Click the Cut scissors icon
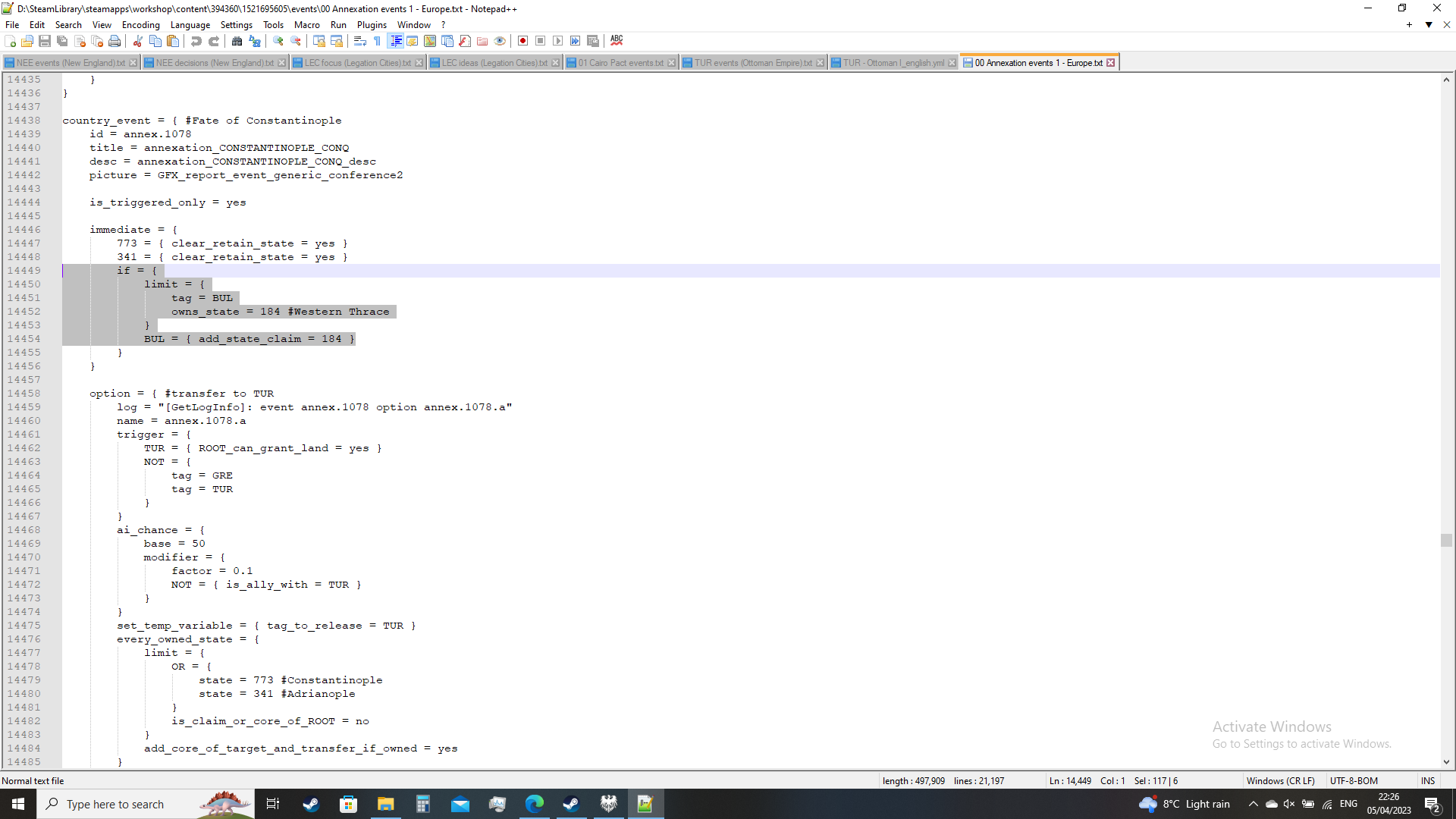 (138, 41)
